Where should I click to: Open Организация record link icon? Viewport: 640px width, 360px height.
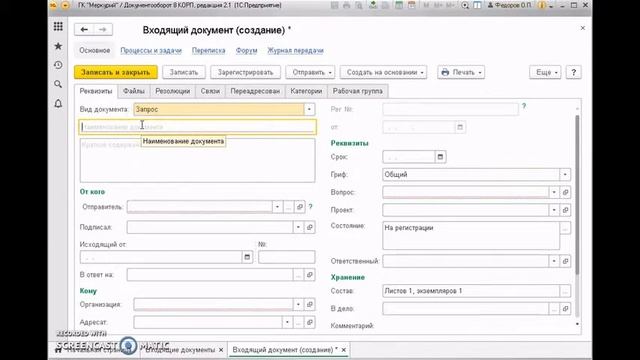coord(310,304)
